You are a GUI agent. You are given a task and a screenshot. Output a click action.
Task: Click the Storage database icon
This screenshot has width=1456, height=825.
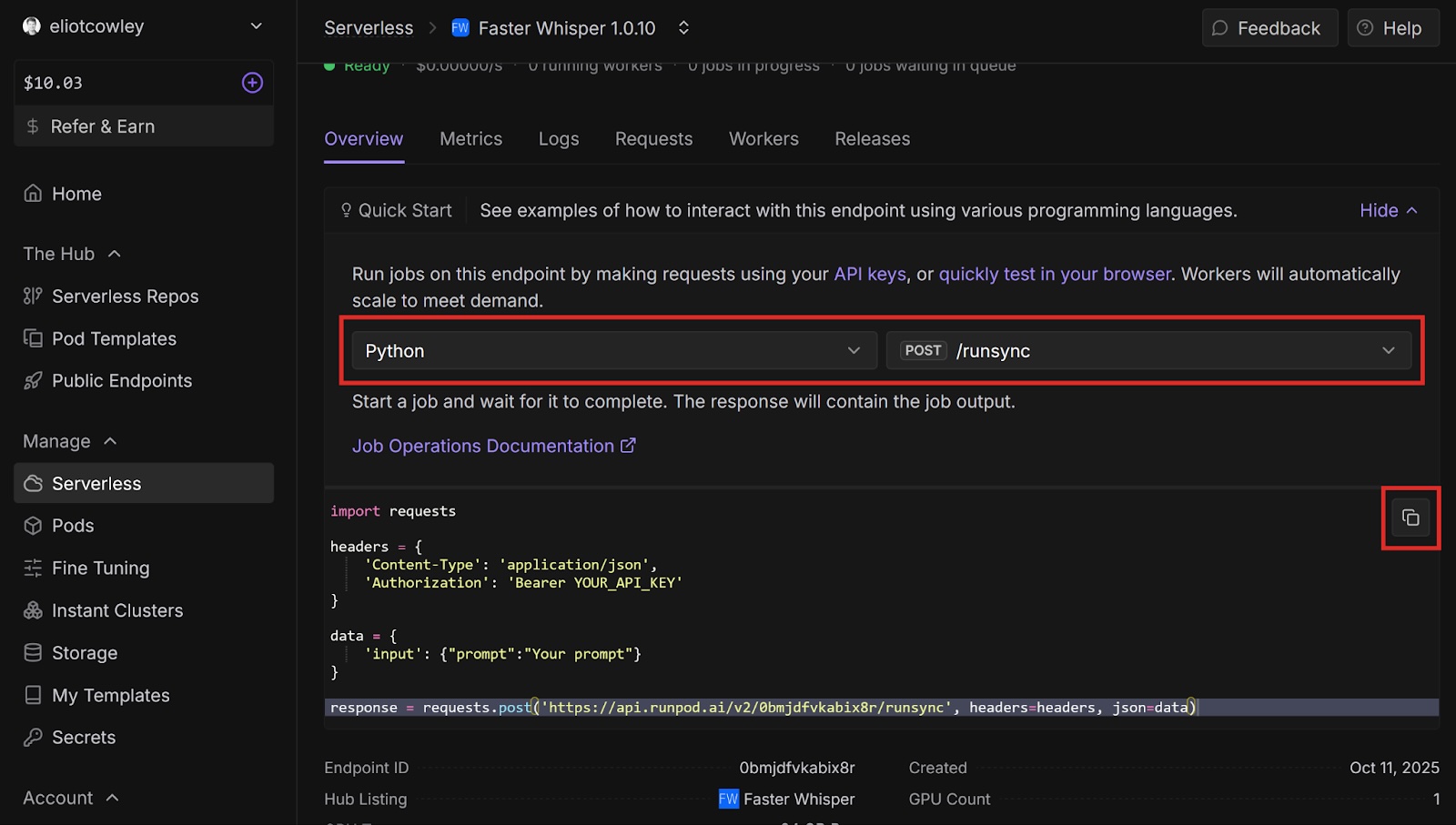coord(33,652)
